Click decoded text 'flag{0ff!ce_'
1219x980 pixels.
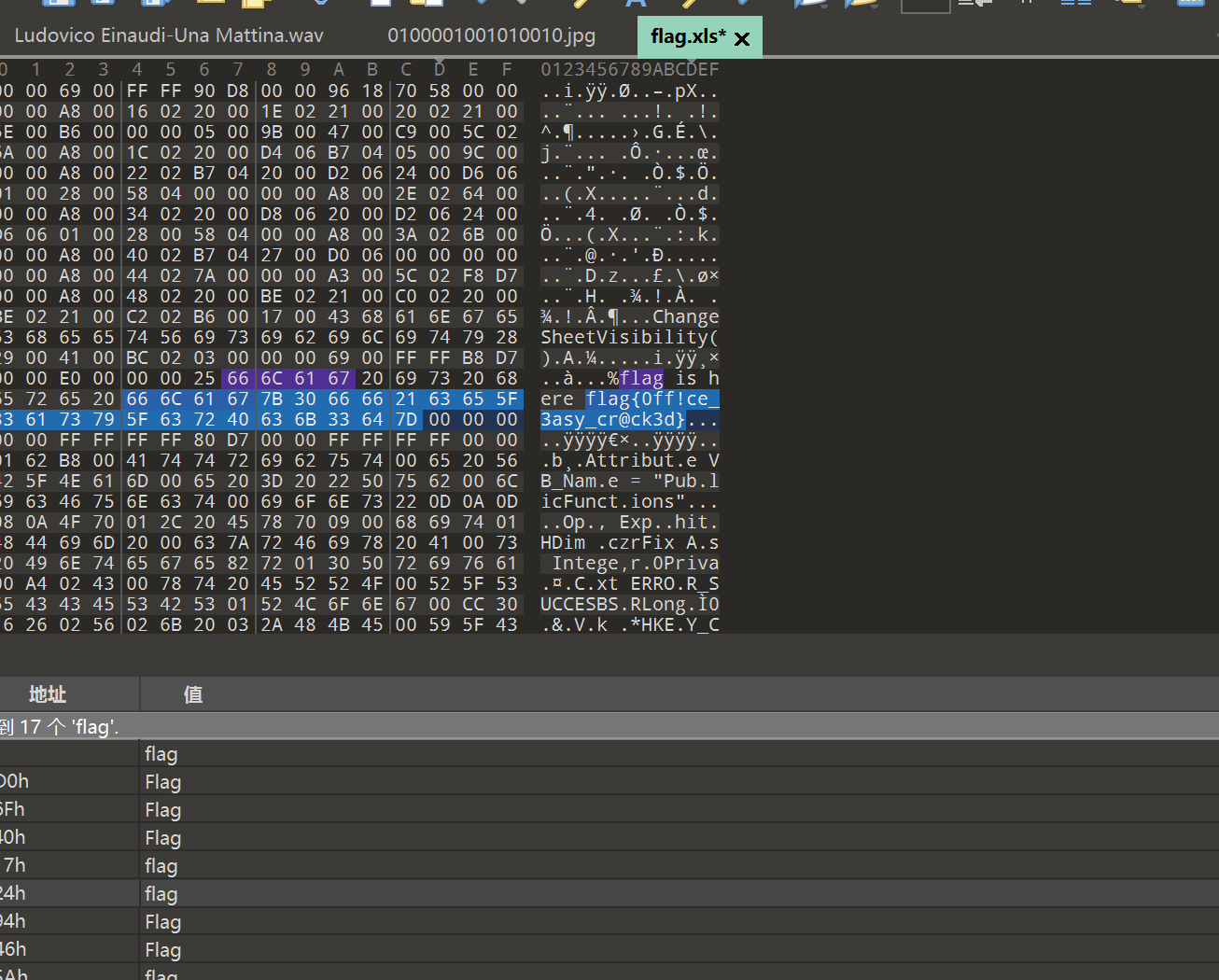click(652, 399)
